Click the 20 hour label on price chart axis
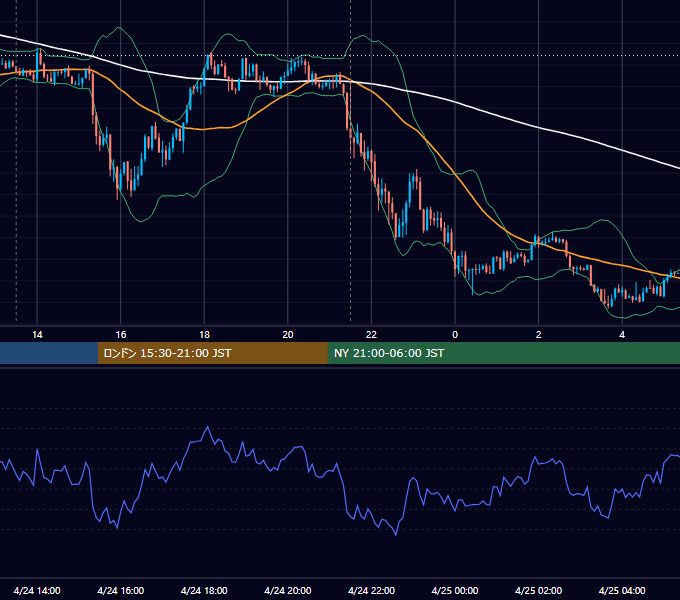 click(x=288, y=335)
